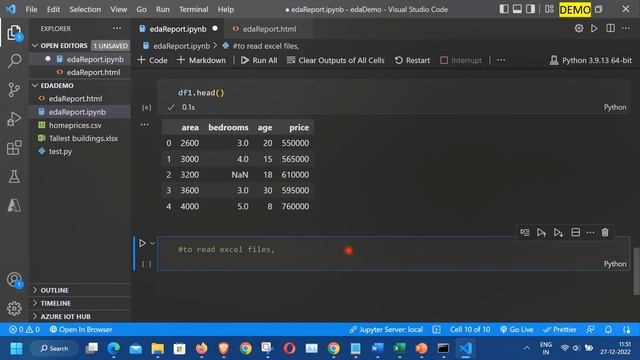Open Excel from the taskbar

399,348
